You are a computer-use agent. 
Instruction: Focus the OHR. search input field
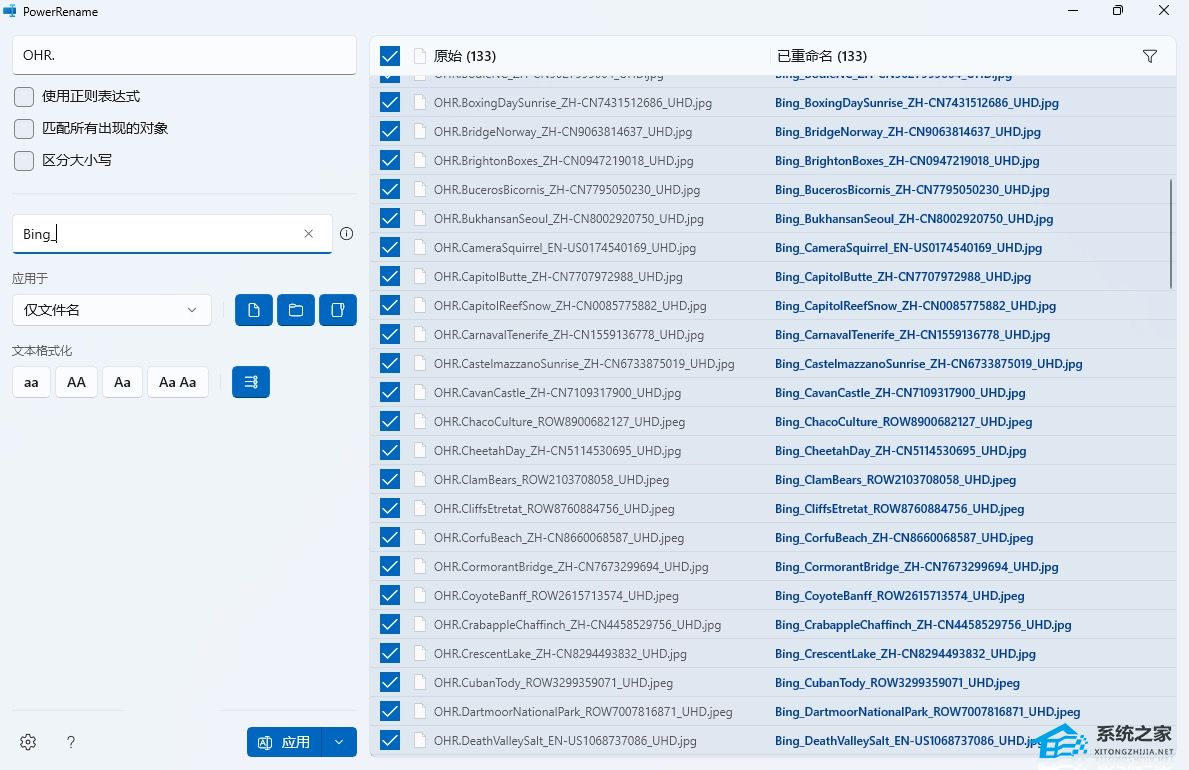click(184, 55)
